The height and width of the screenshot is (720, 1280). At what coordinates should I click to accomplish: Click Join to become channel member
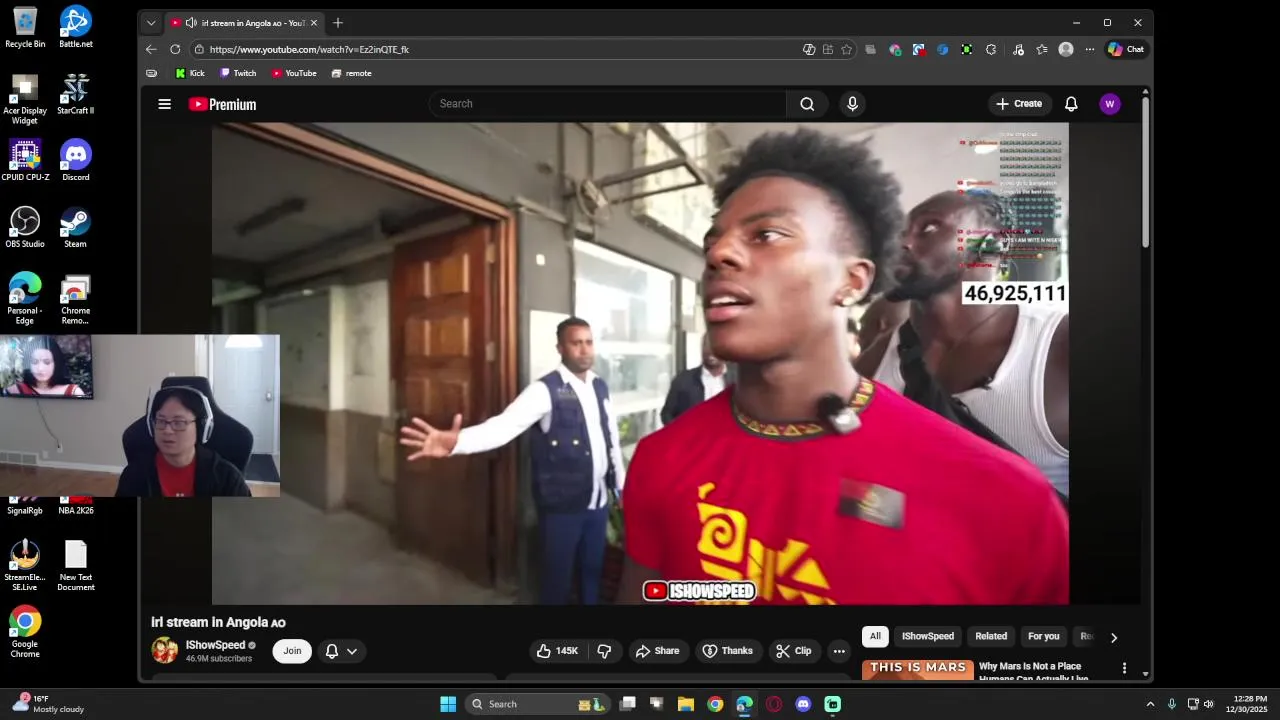click(x=292, y=651)
